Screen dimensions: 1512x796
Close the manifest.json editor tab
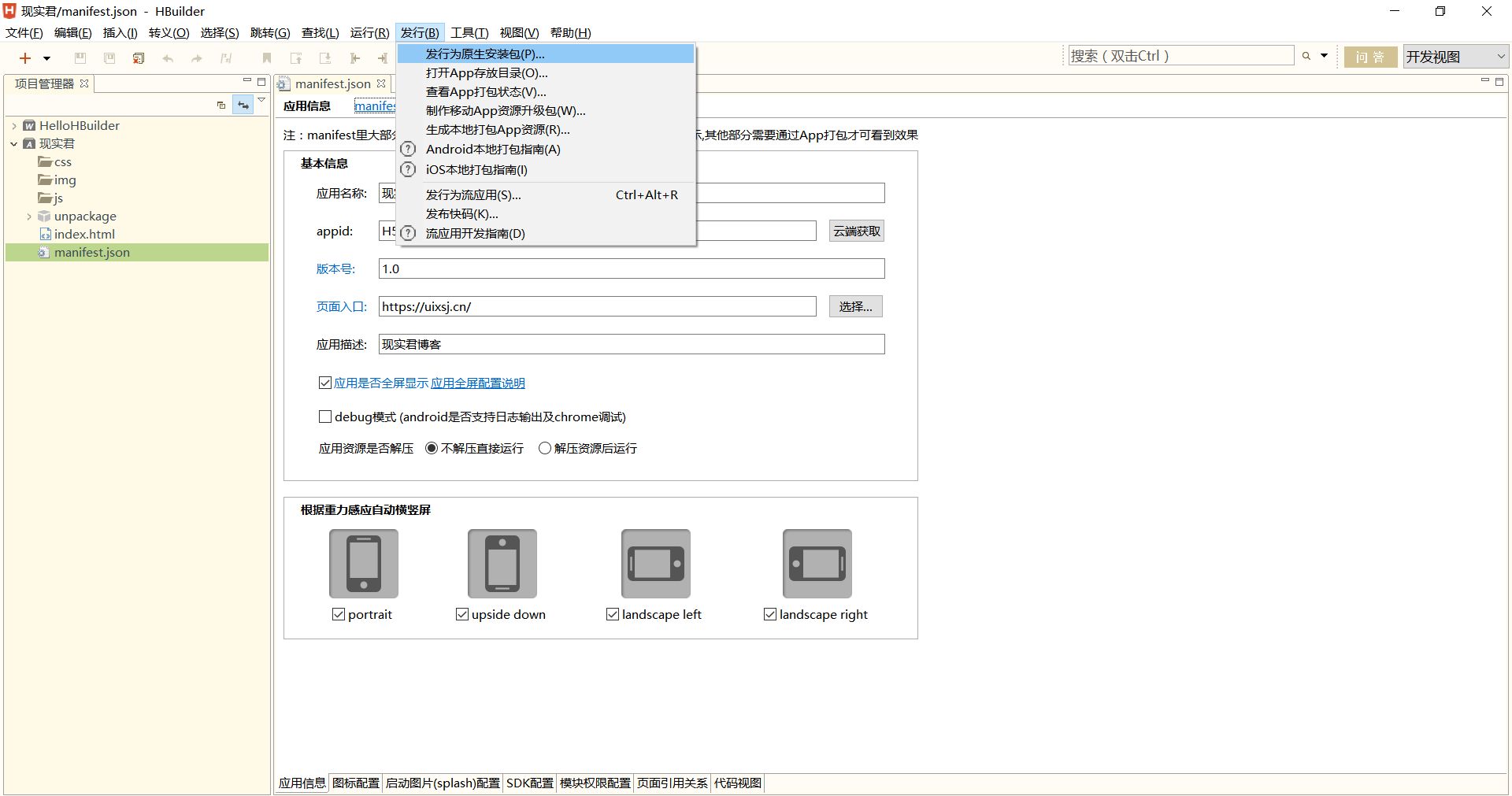(381, 83)
